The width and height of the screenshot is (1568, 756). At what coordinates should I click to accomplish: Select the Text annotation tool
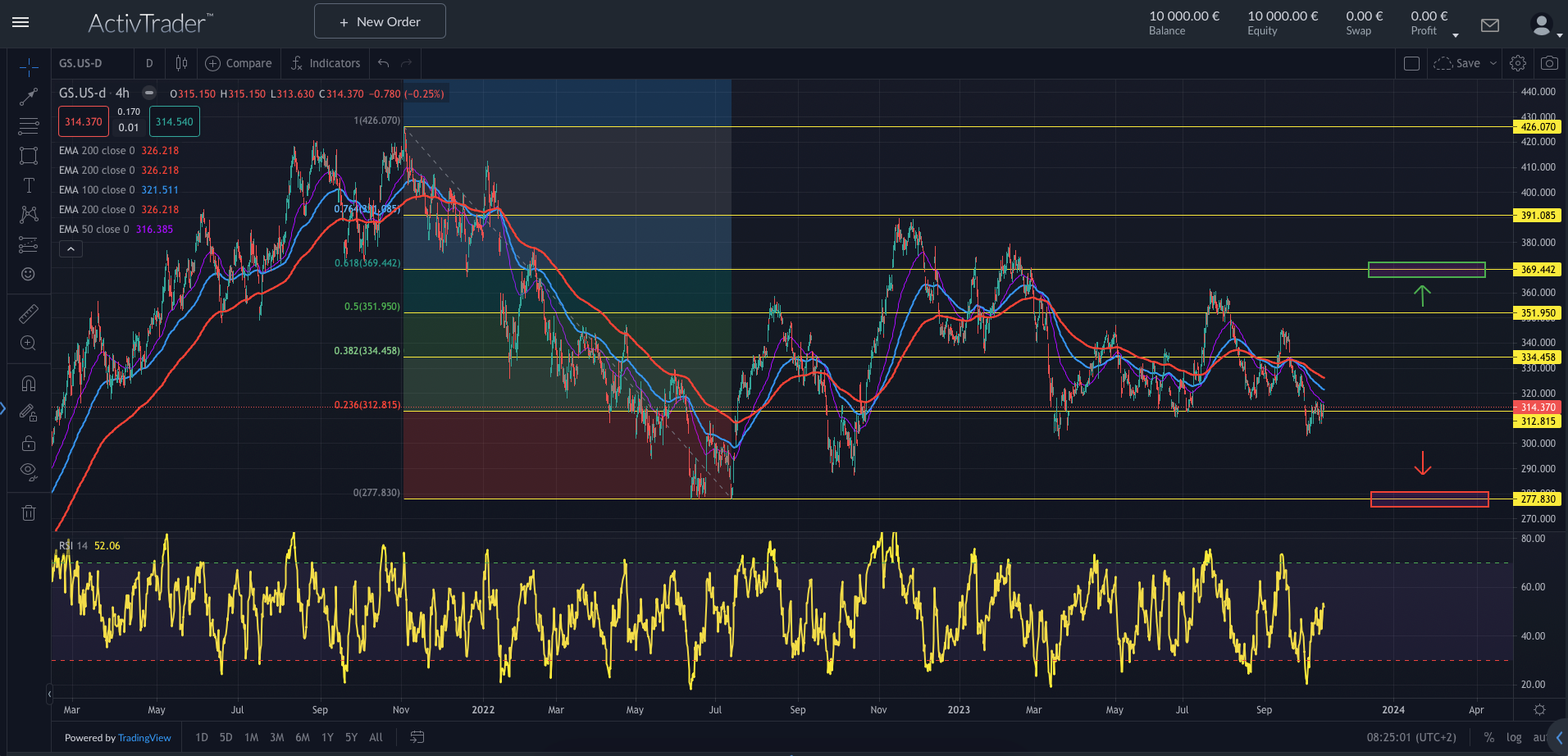(x=29, y=185)
